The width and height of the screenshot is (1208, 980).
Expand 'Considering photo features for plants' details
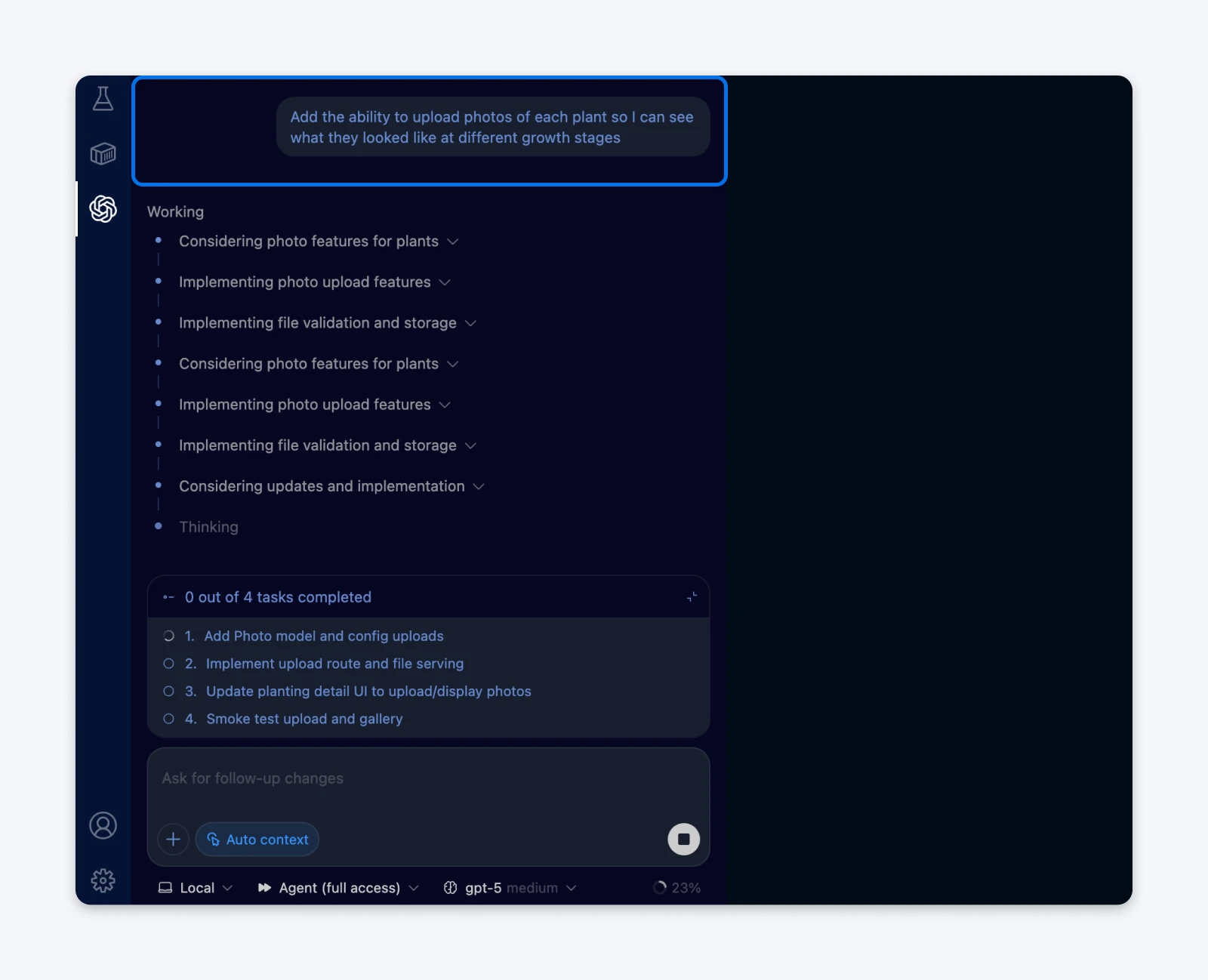[453, 241]
